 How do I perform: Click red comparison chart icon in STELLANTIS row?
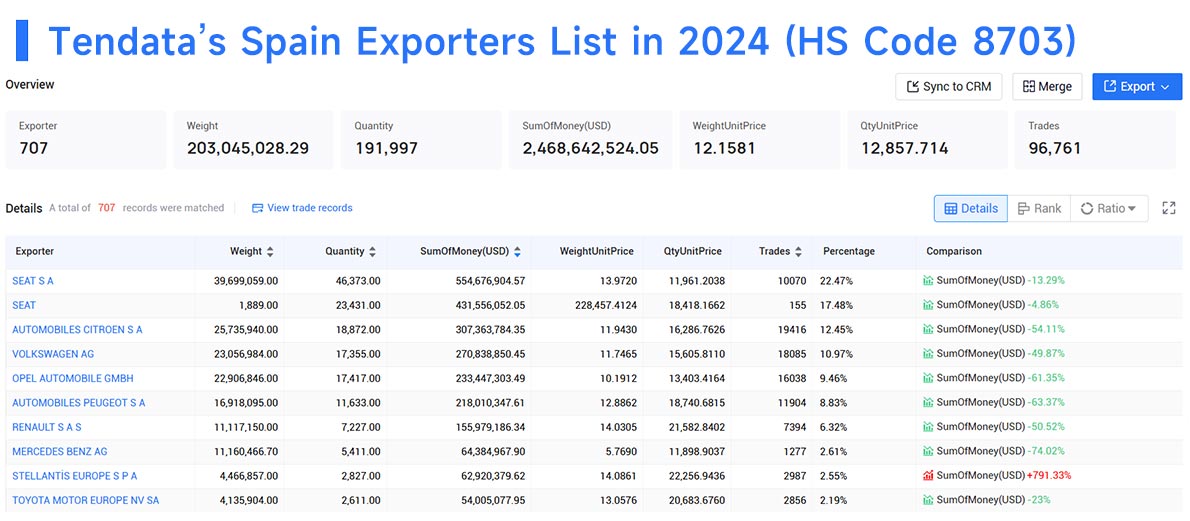(928, 475)
